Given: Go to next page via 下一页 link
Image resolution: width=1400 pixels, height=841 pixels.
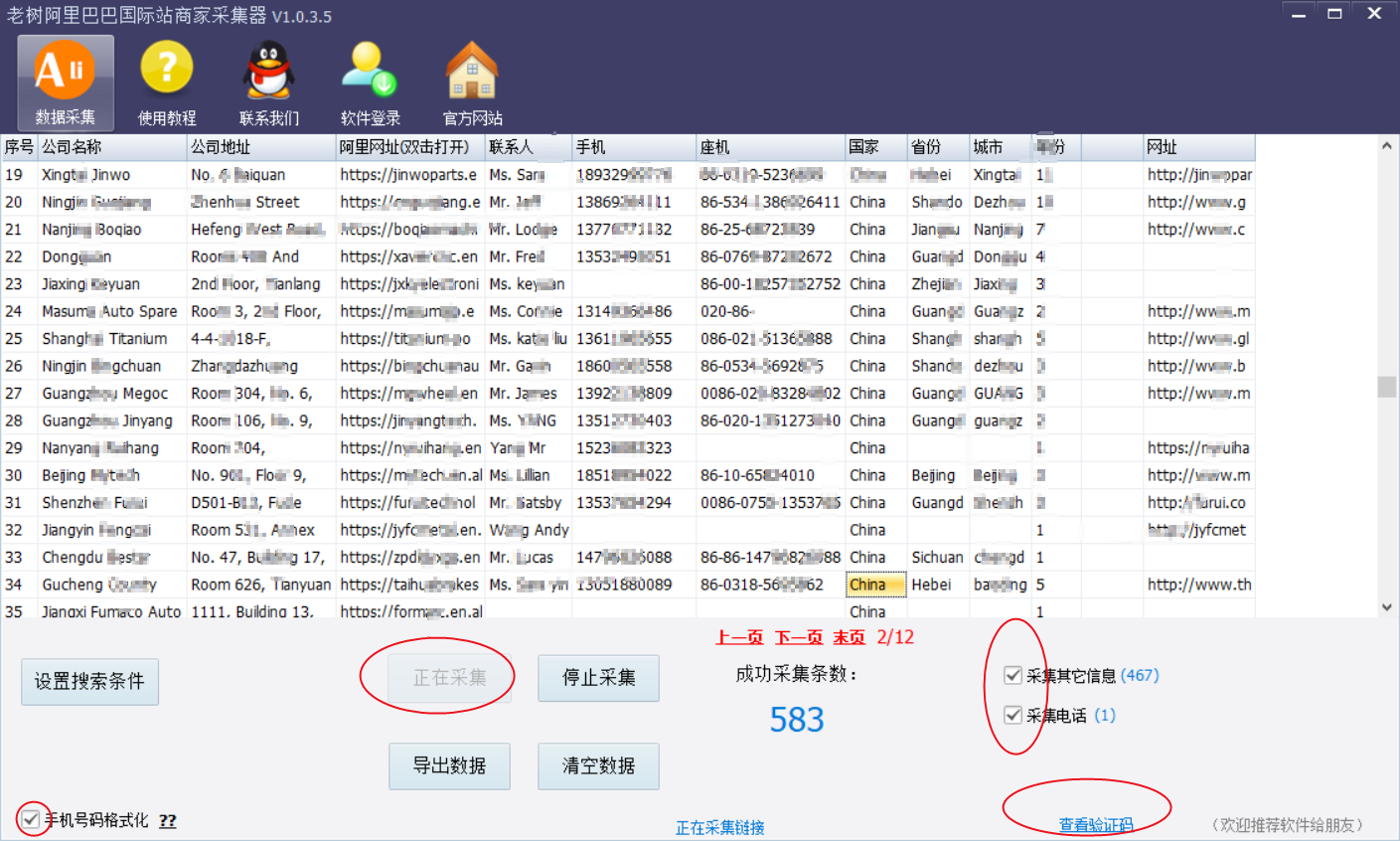Looking at the screenshot, I should pyautogui.click(x=799, y=637).
